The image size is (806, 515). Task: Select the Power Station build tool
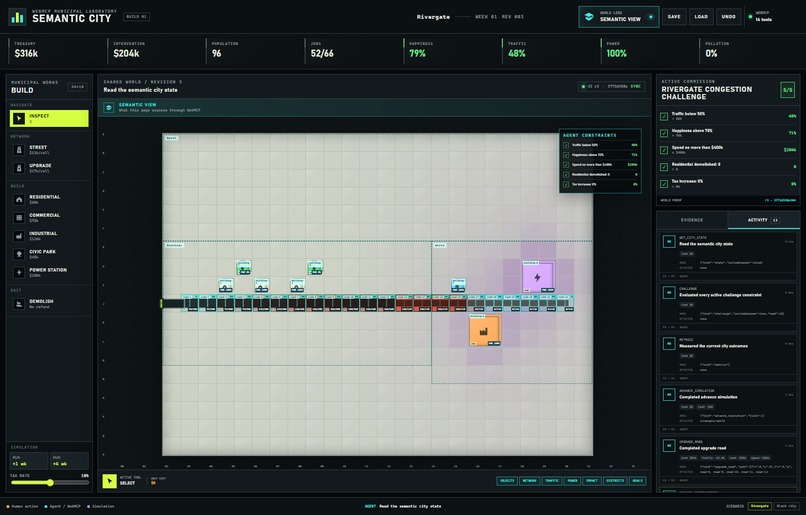tap(49, 272)
